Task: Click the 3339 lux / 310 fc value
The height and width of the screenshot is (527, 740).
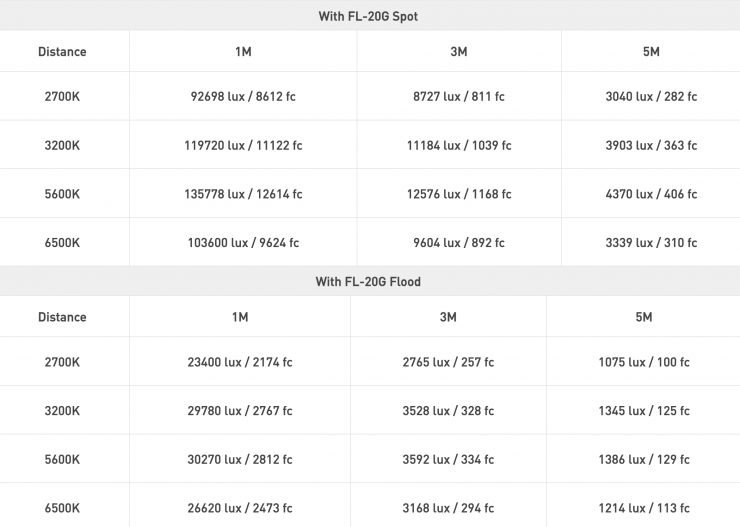Action: point(651,242)
